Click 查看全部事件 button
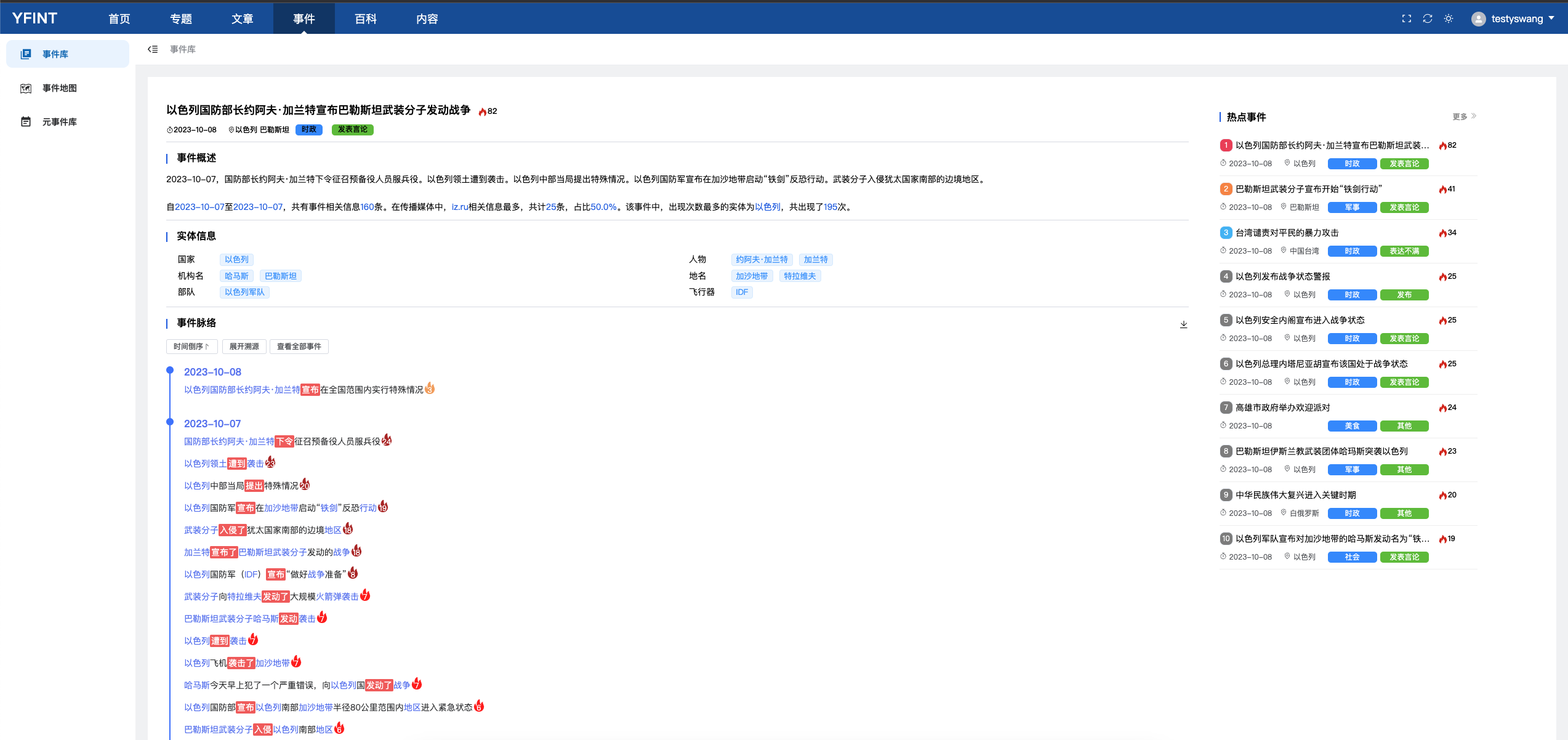1568x740 pixels. coord(299,347)
